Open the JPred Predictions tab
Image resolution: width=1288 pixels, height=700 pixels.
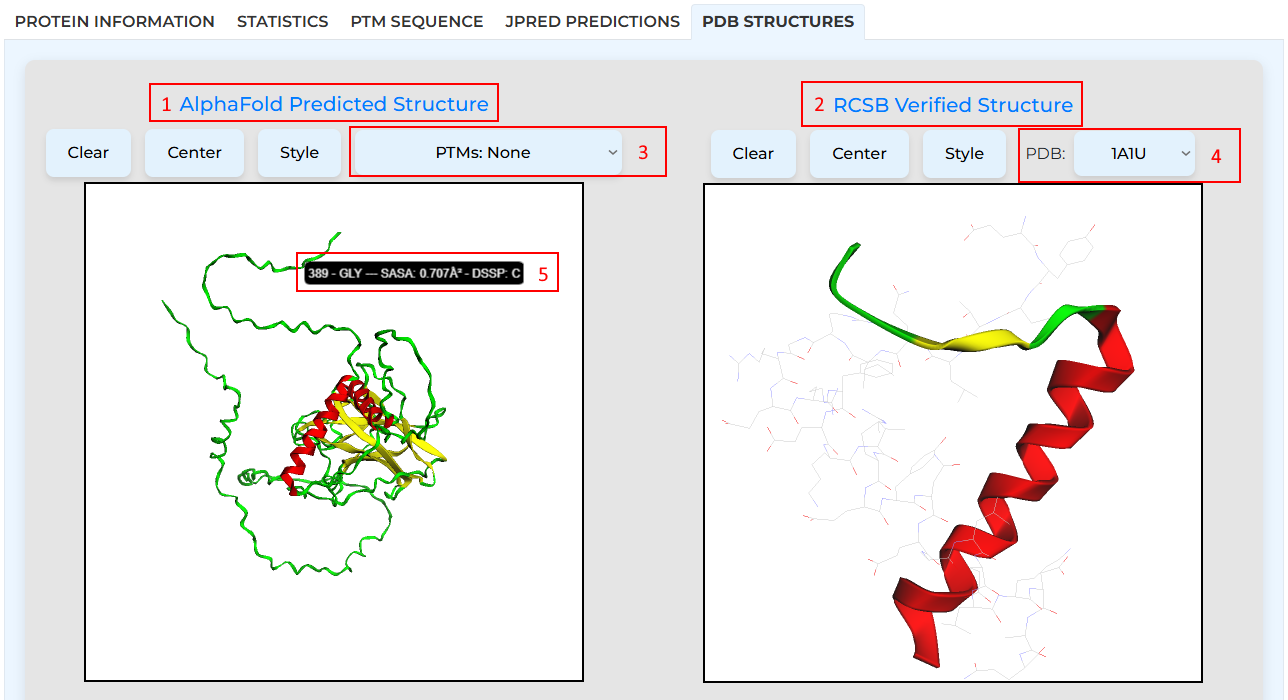[592, 21]
